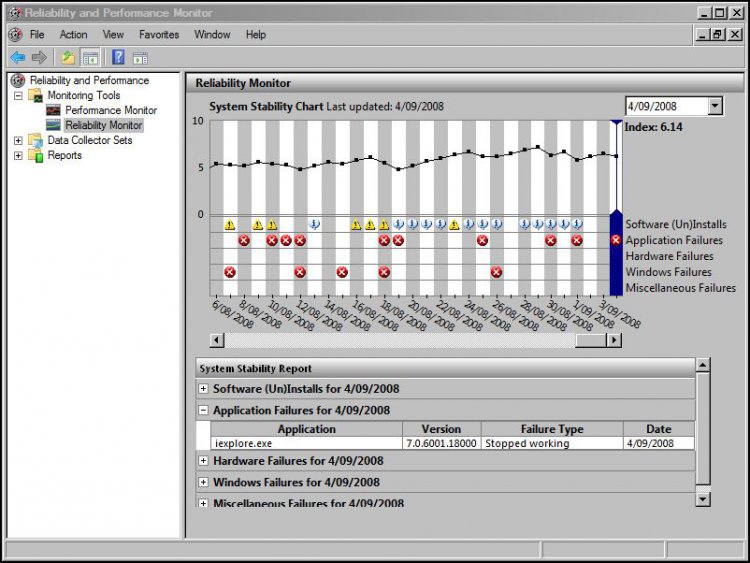
Task: Click the info icon for 13/08/2008
Action: (x=314, y=224)
